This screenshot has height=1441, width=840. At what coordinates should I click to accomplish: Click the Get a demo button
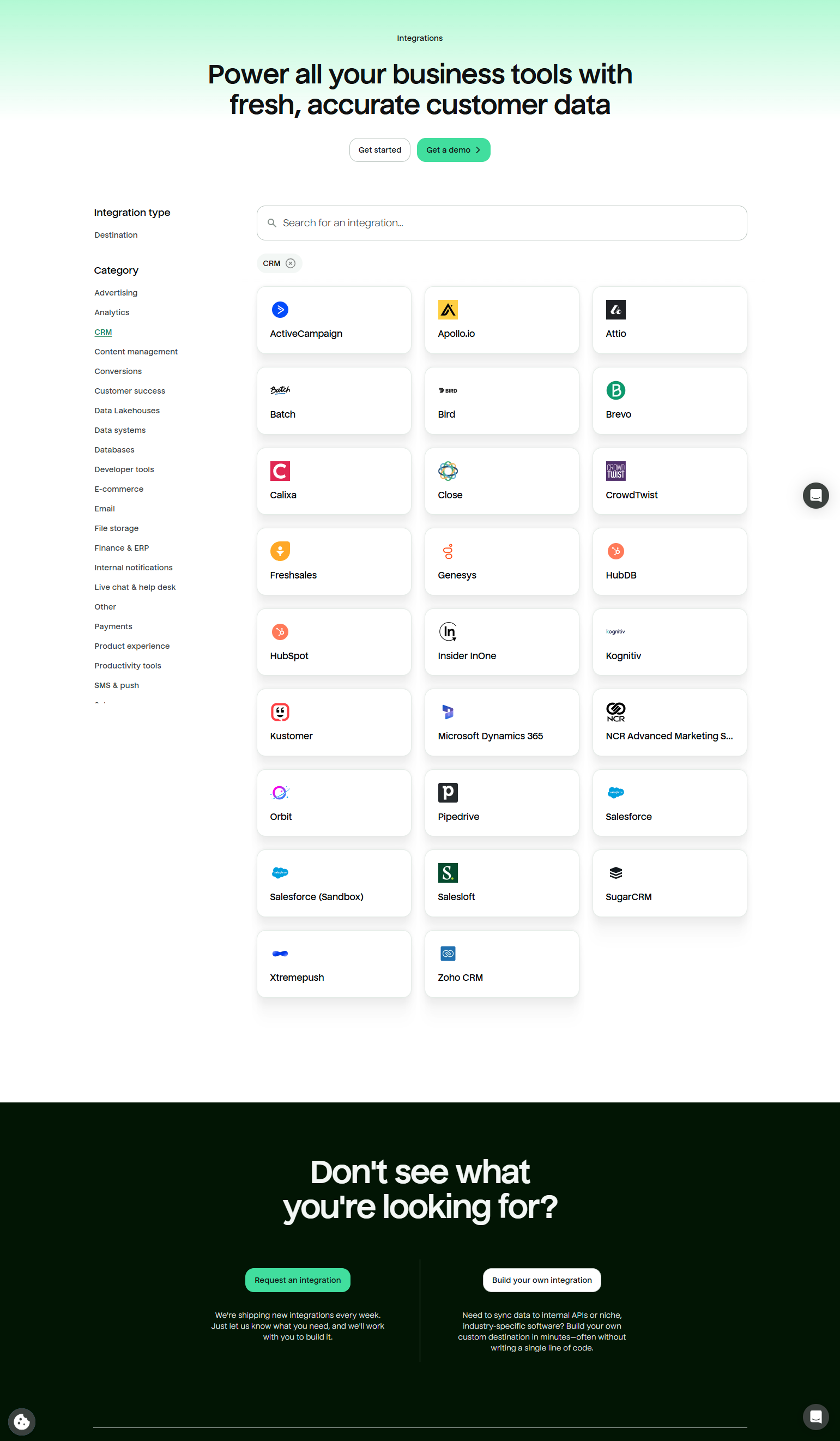tap(454, 150)
